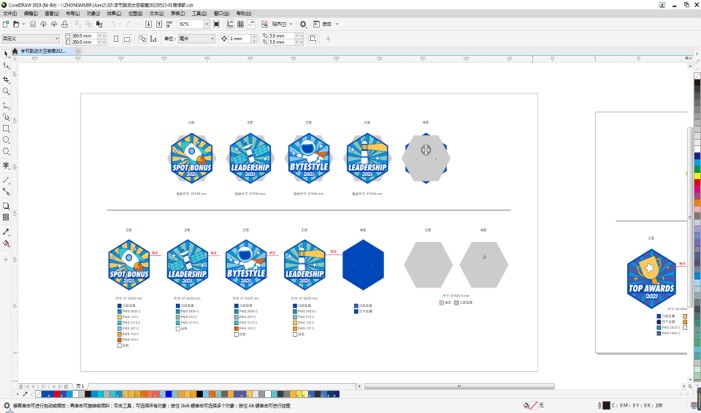Click the Export icon
This screenshot has height=413, width=701.
(159, 24)
